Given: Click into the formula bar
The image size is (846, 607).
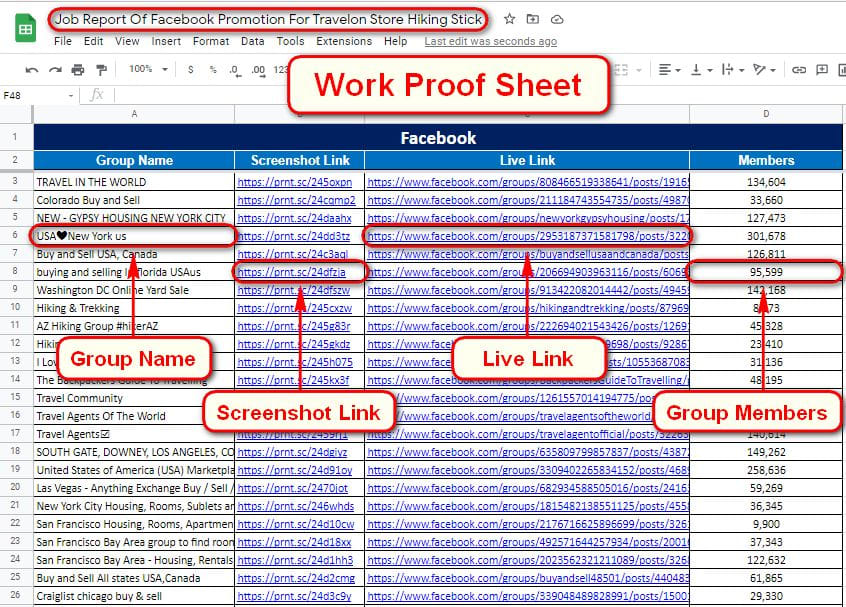Looking at the screenshot, I should [480, 96].
